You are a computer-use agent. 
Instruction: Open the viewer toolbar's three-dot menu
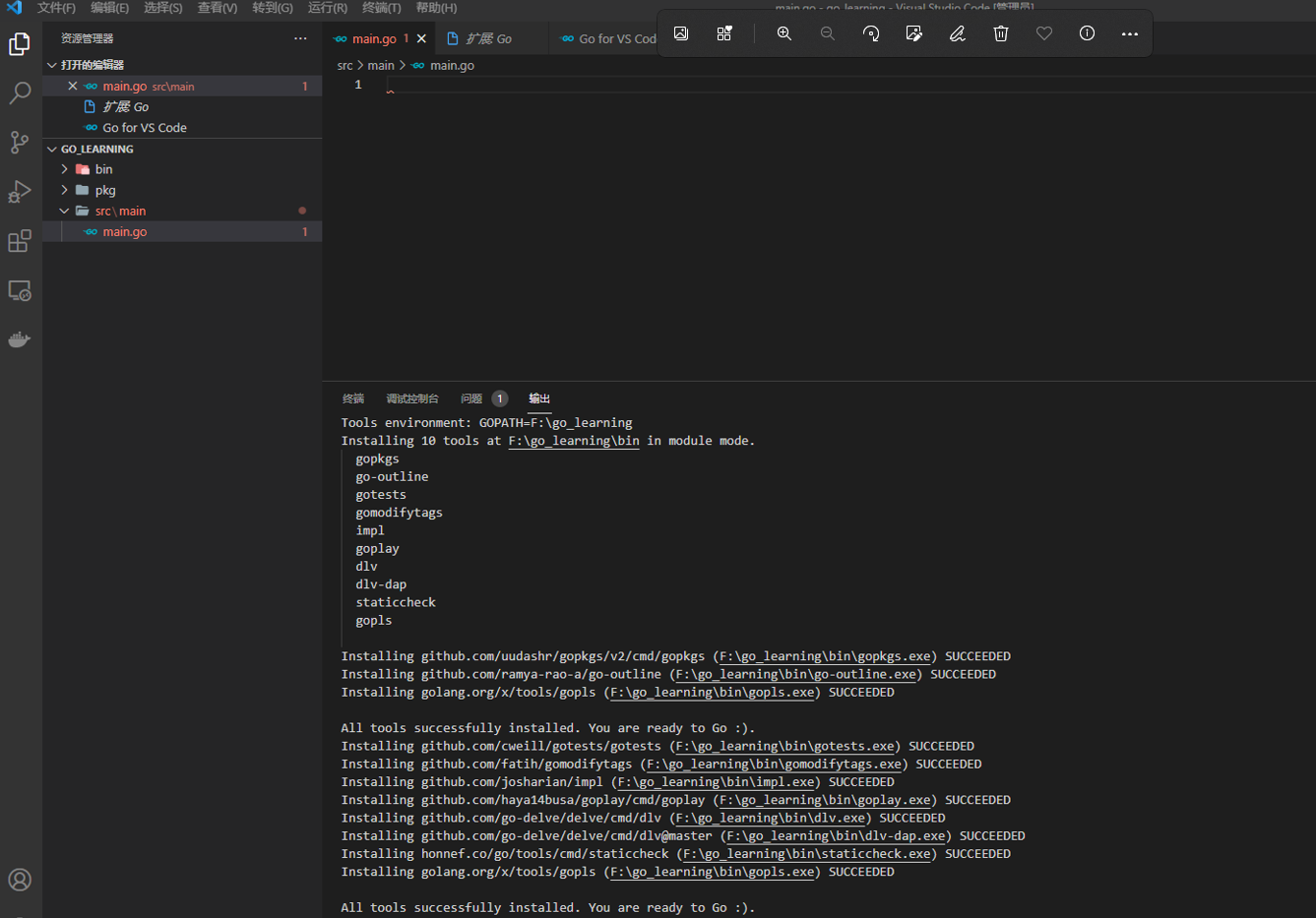tap(1130, 33)
